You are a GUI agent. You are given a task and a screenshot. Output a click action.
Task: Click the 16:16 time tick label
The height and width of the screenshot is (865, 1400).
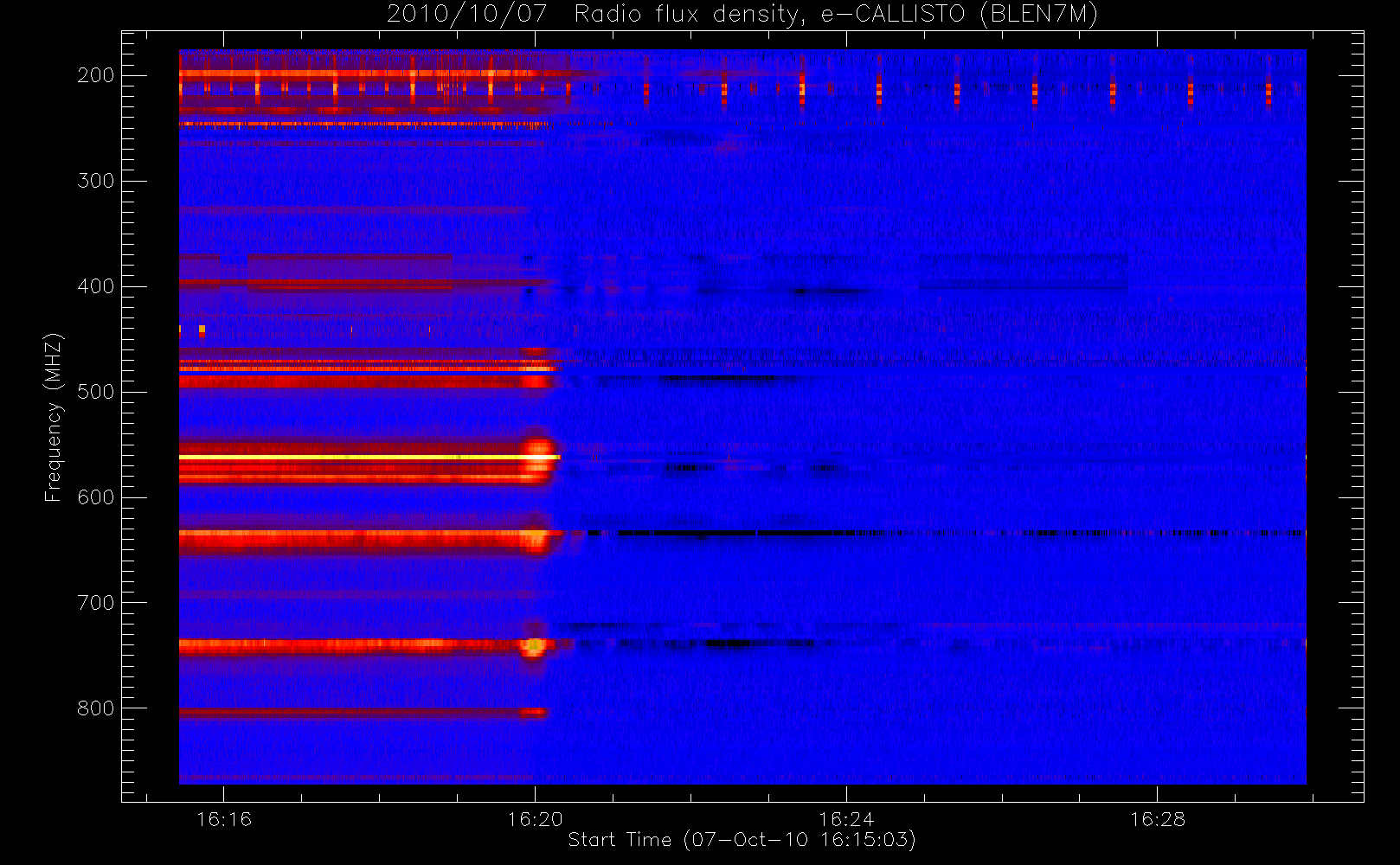coord(224,819)
